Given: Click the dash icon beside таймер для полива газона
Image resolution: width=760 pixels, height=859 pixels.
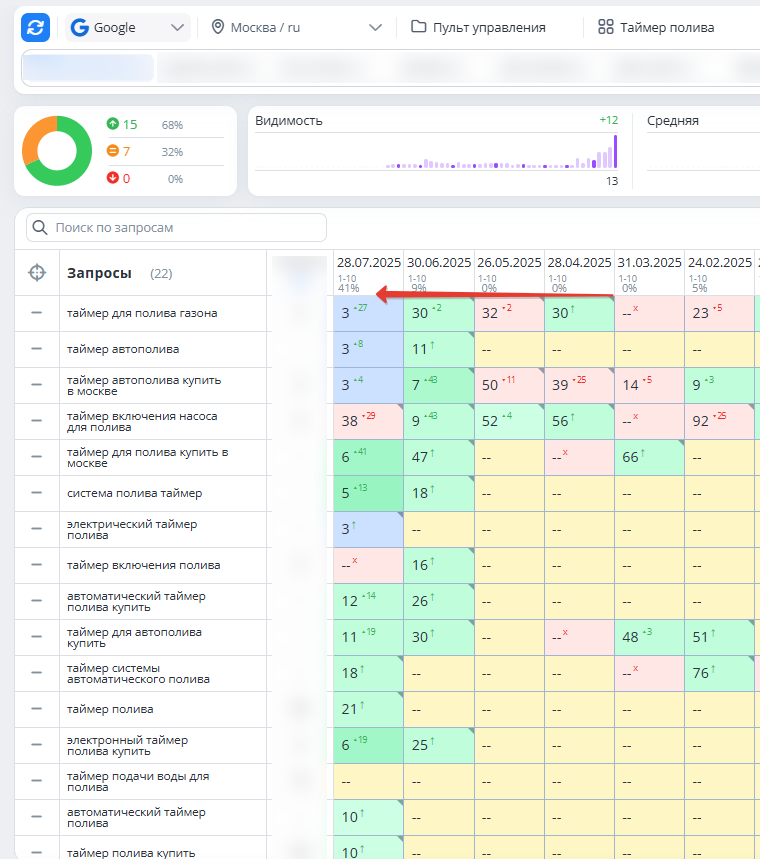Looking at the screenshot, I should 37,313.
